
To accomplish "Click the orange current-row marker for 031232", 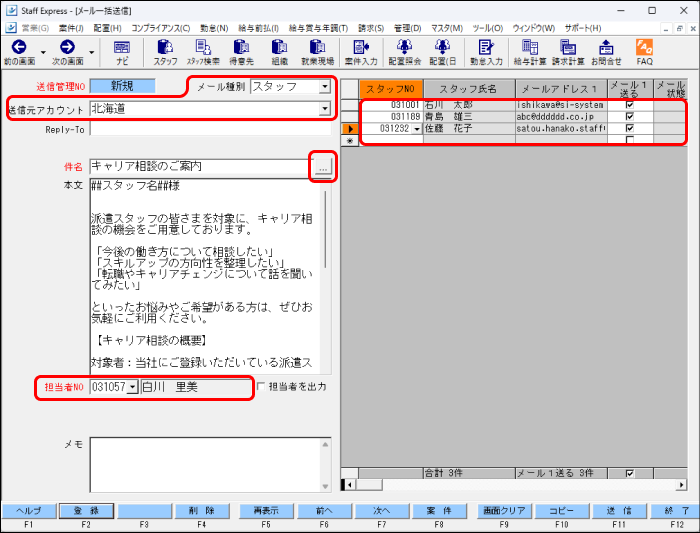I will coord(350,129).
